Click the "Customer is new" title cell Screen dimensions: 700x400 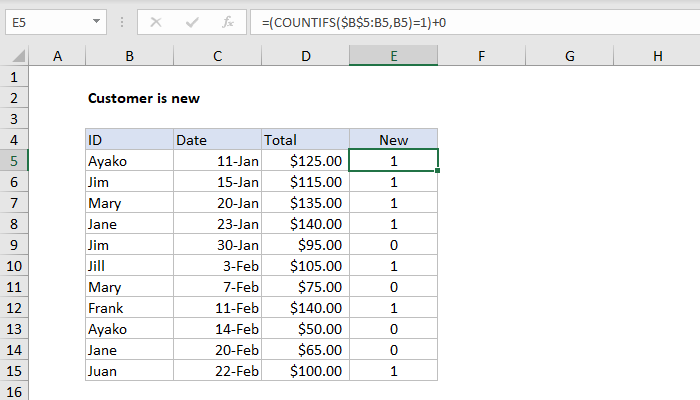[132, 98]
